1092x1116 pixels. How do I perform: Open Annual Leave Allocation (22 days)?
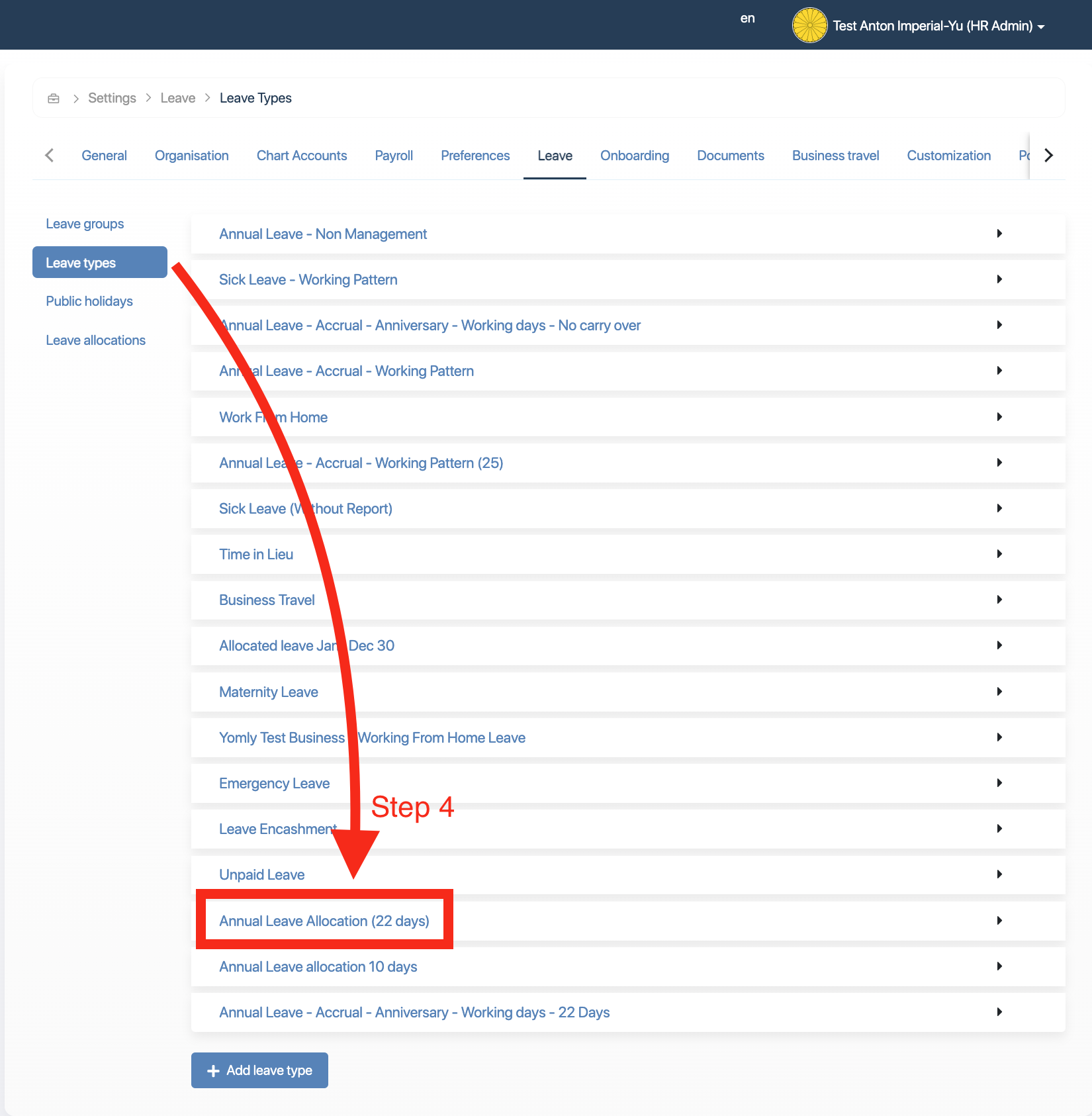point(324,921)
